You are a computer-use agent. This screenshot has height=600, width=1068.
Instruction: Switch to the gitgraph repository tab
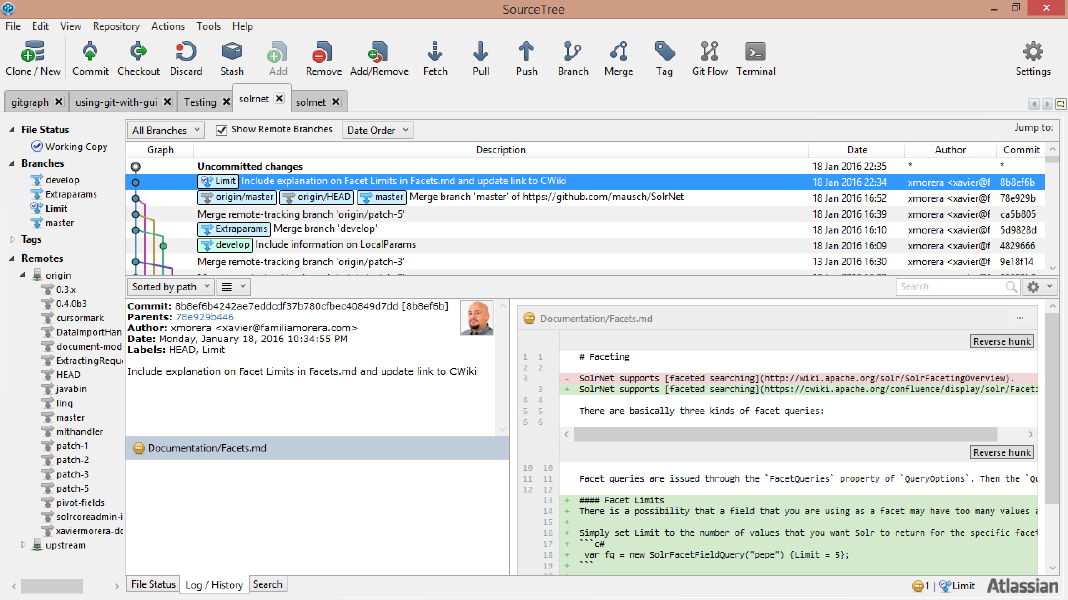pyautogui.click(x=30, y=102)
